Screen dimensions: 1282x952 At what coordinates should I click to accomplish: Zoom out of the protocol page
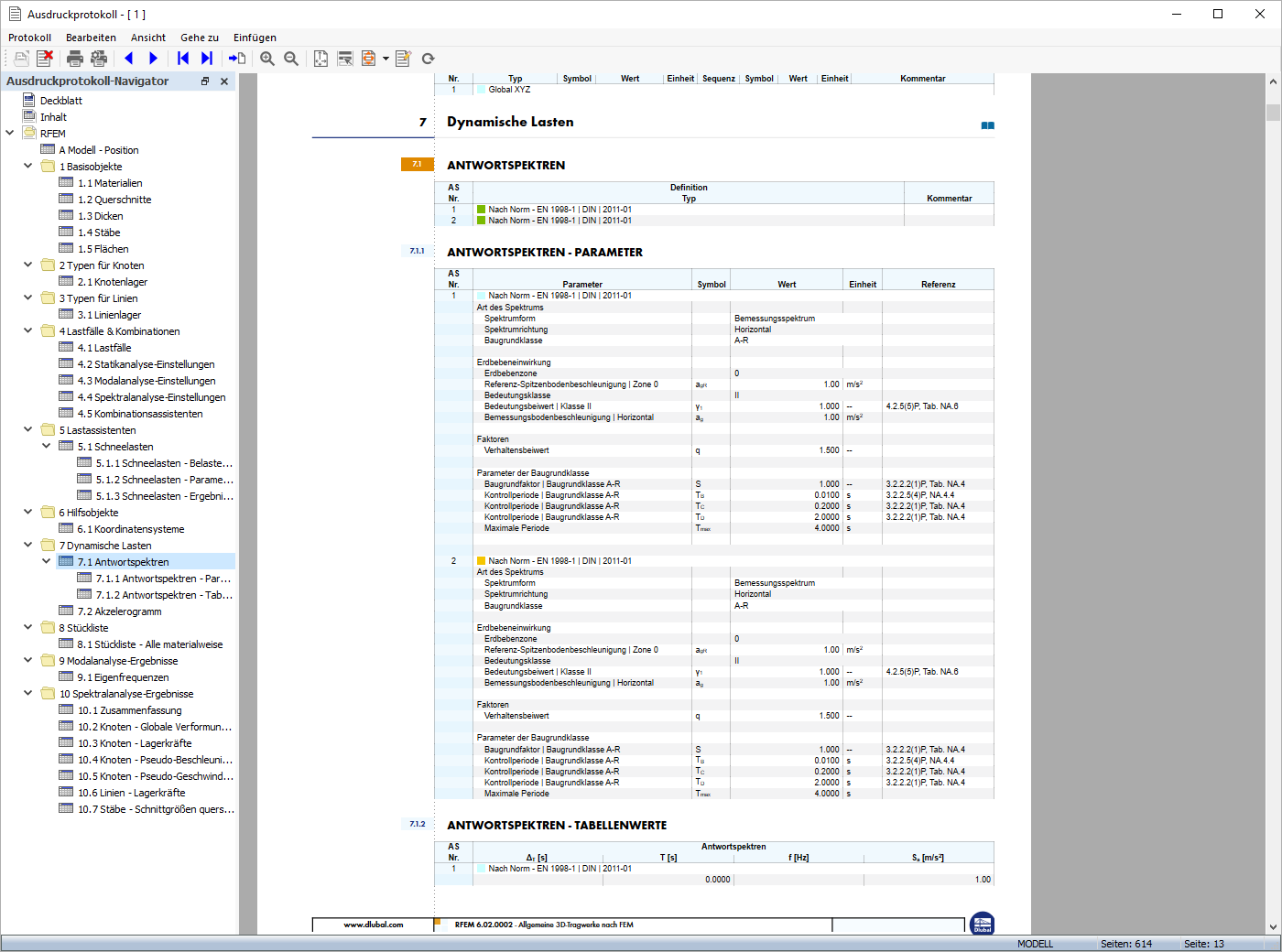tap(290, 58)
